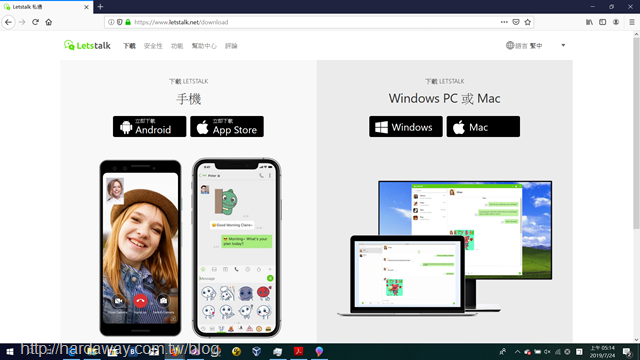
Task: Click the globe language icon
Action: click(x=510, y=45)
